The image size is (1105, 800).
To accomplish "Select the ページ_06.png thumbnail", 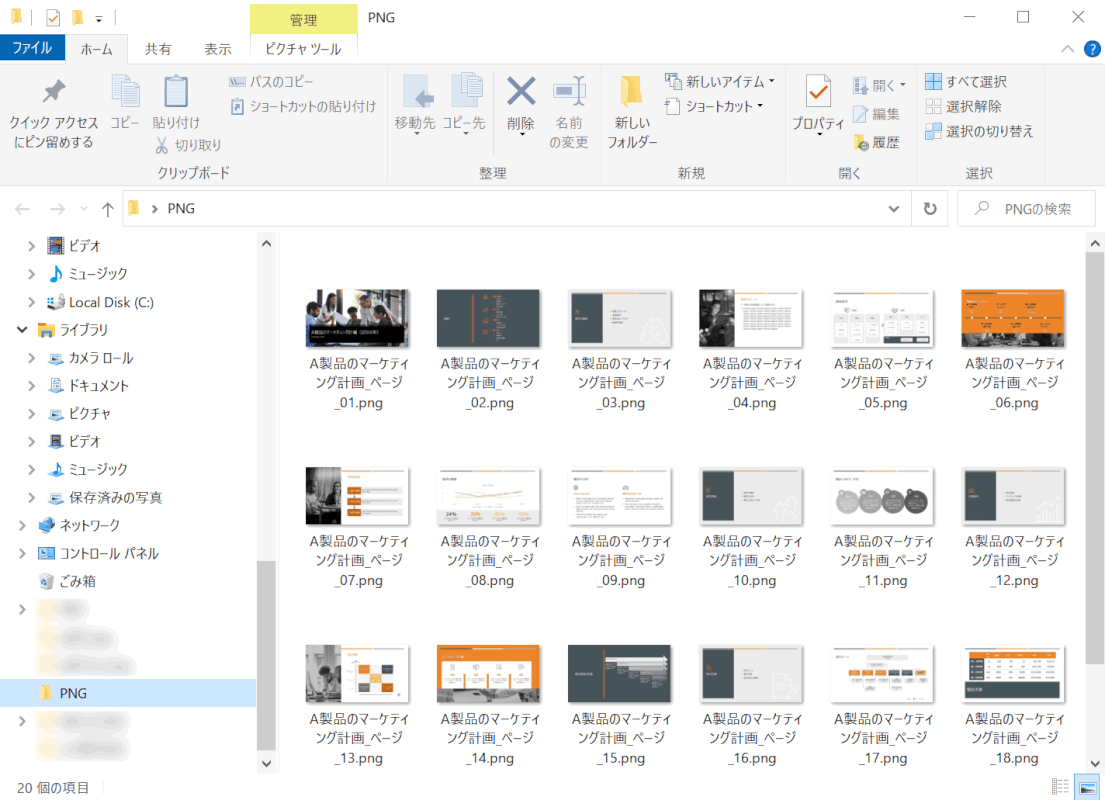I will click(1011, 318).
